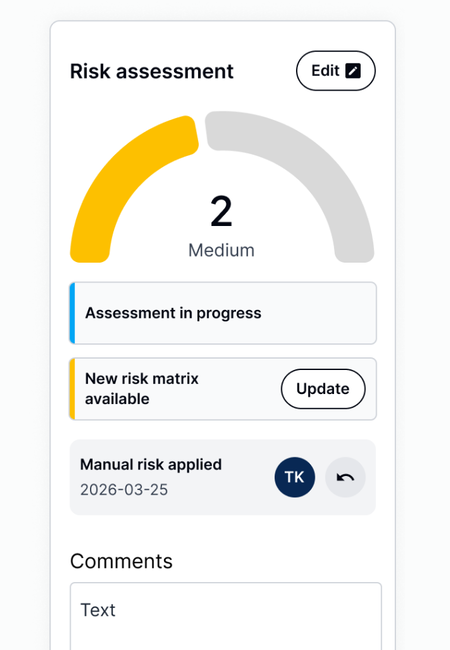Click the pencil icon inside Edit

353,71
